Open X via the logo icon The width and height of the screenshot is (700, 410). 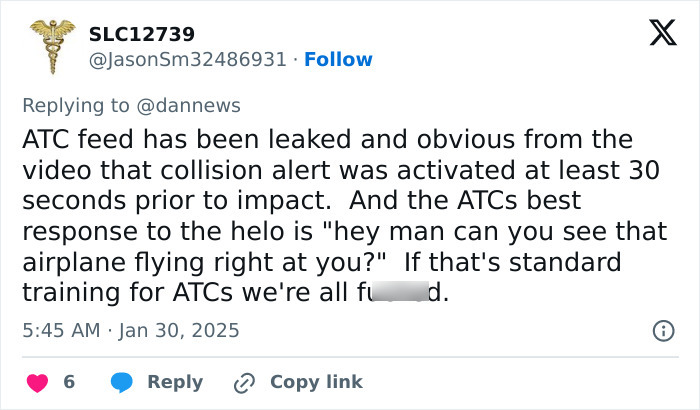[x=663, y=33]
